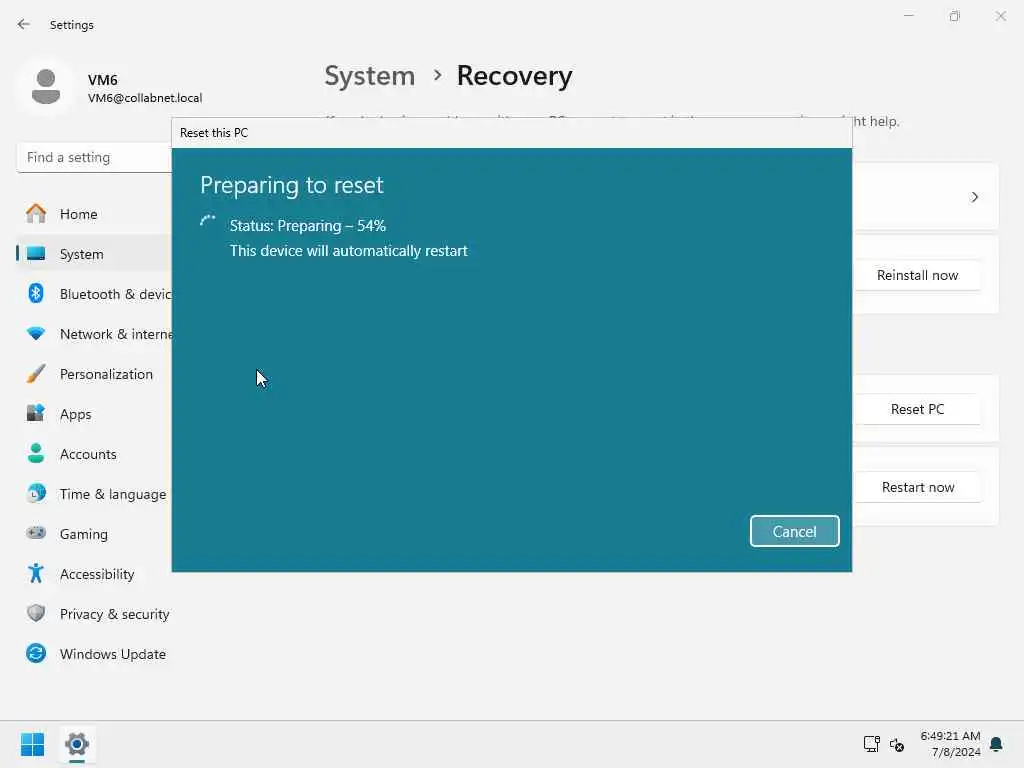Click the Recovery page heading
Image resolution: width=1024 pixels, height=768 pixels.
pyautogui.click(x=515, y=76)
